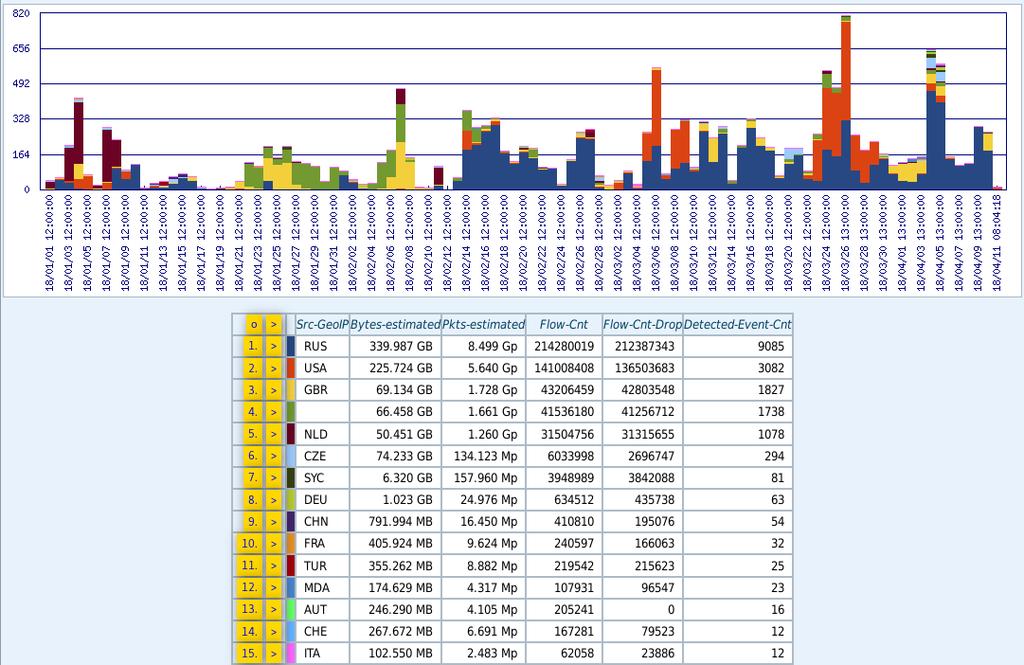Click the '246.290 MB' bytes cell for AUT

[396, 609]
